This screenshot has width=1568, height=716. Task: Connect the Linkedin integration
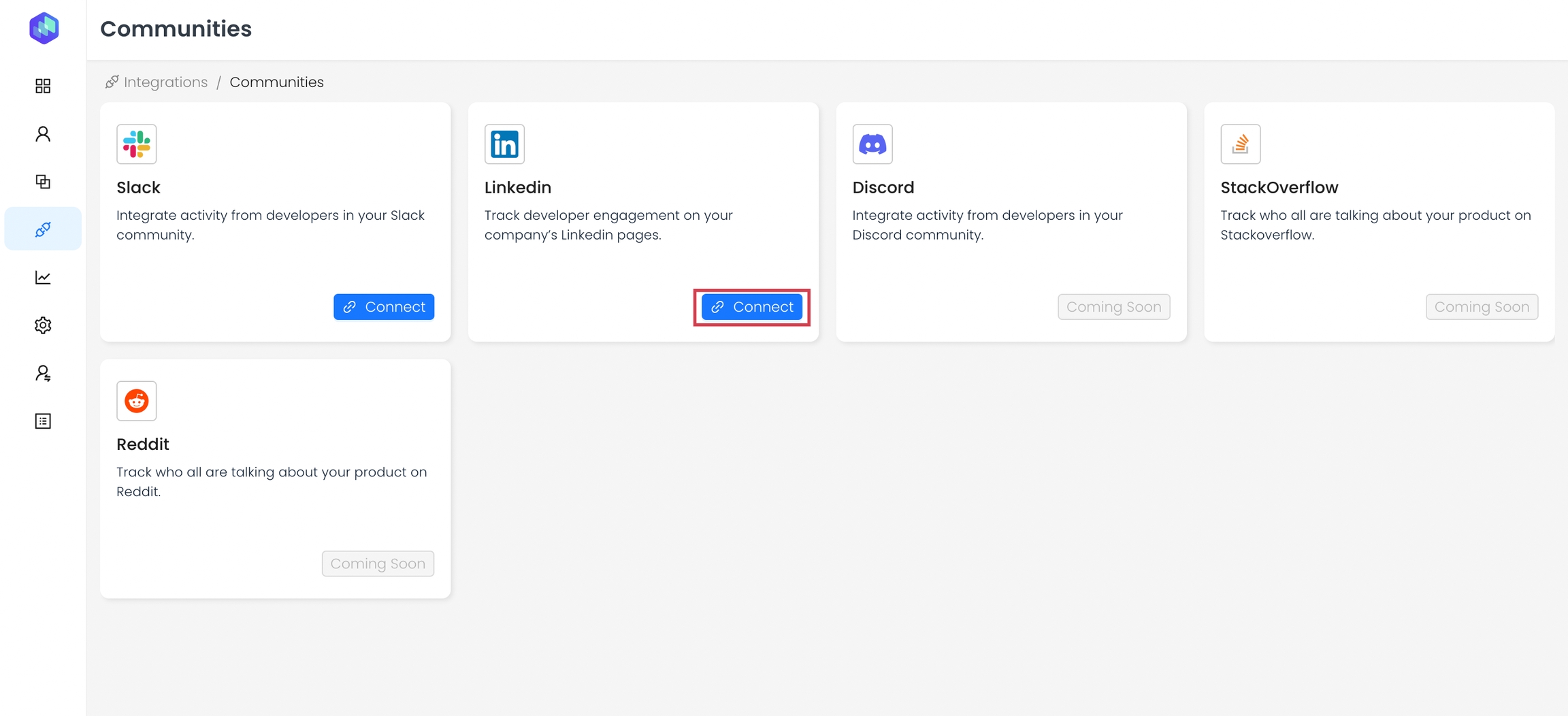point(751,307)
